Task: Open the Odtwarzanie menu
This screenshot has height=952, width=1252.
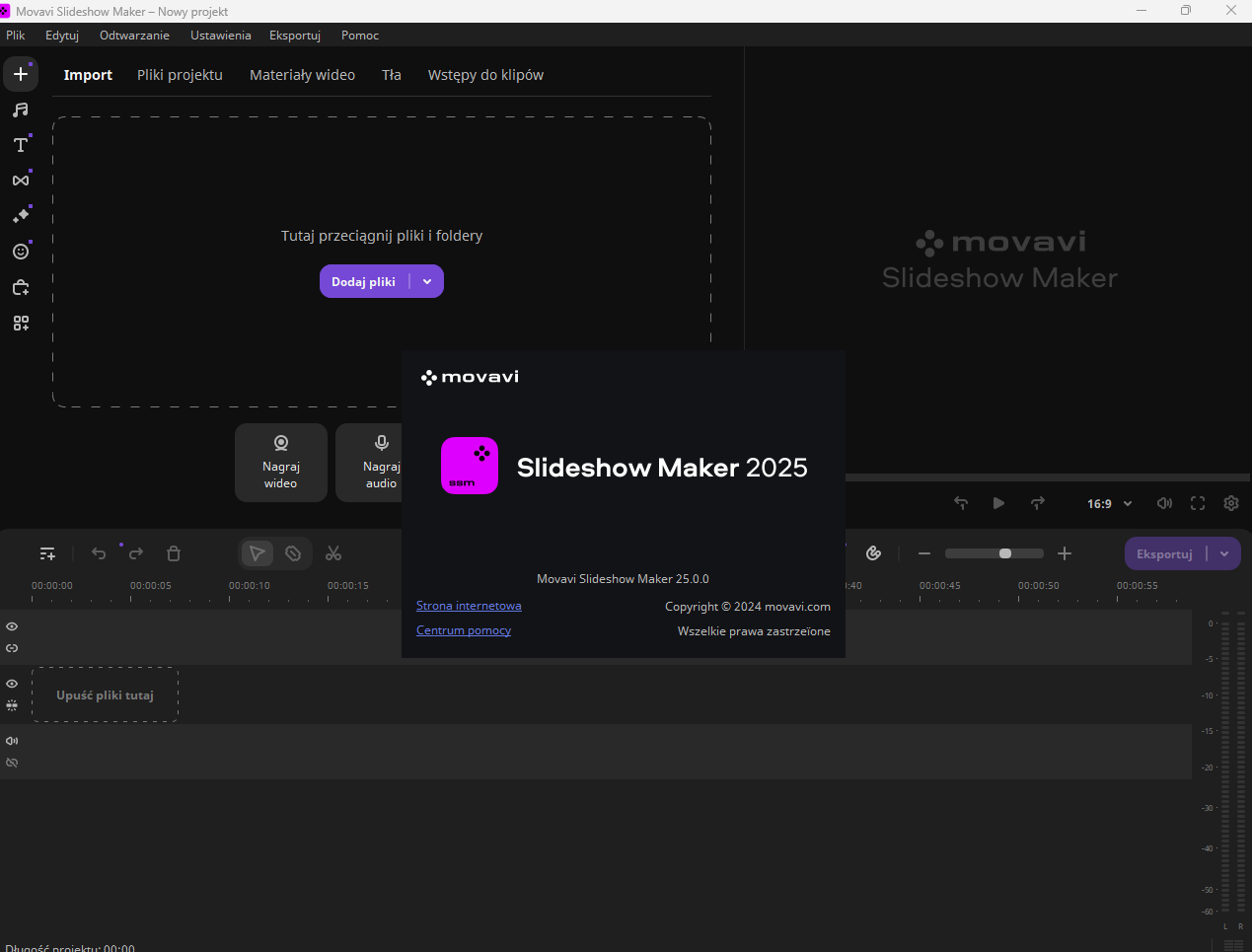Action: [134, 35]
